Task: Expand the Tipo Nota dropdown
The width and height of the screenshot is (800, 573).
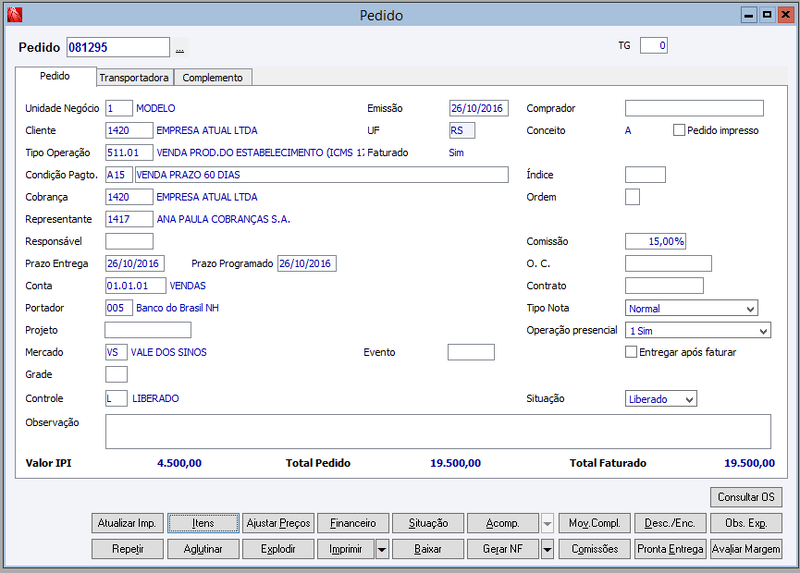Action: [691, 308]
